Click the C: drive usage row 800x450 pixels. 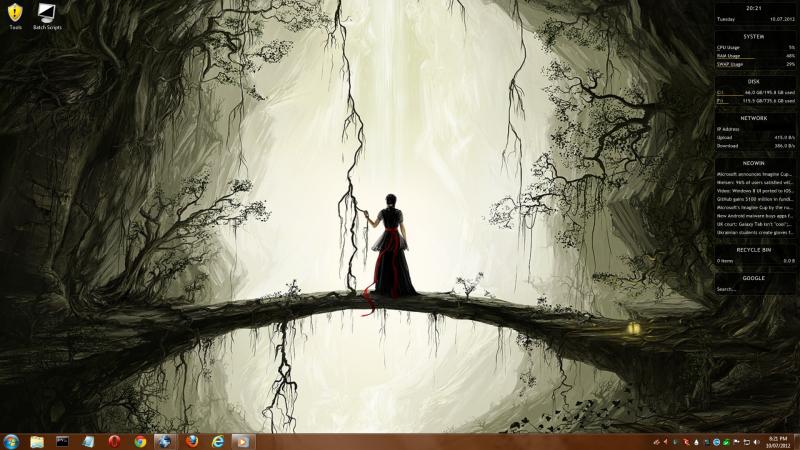click(x=755, y=92)
